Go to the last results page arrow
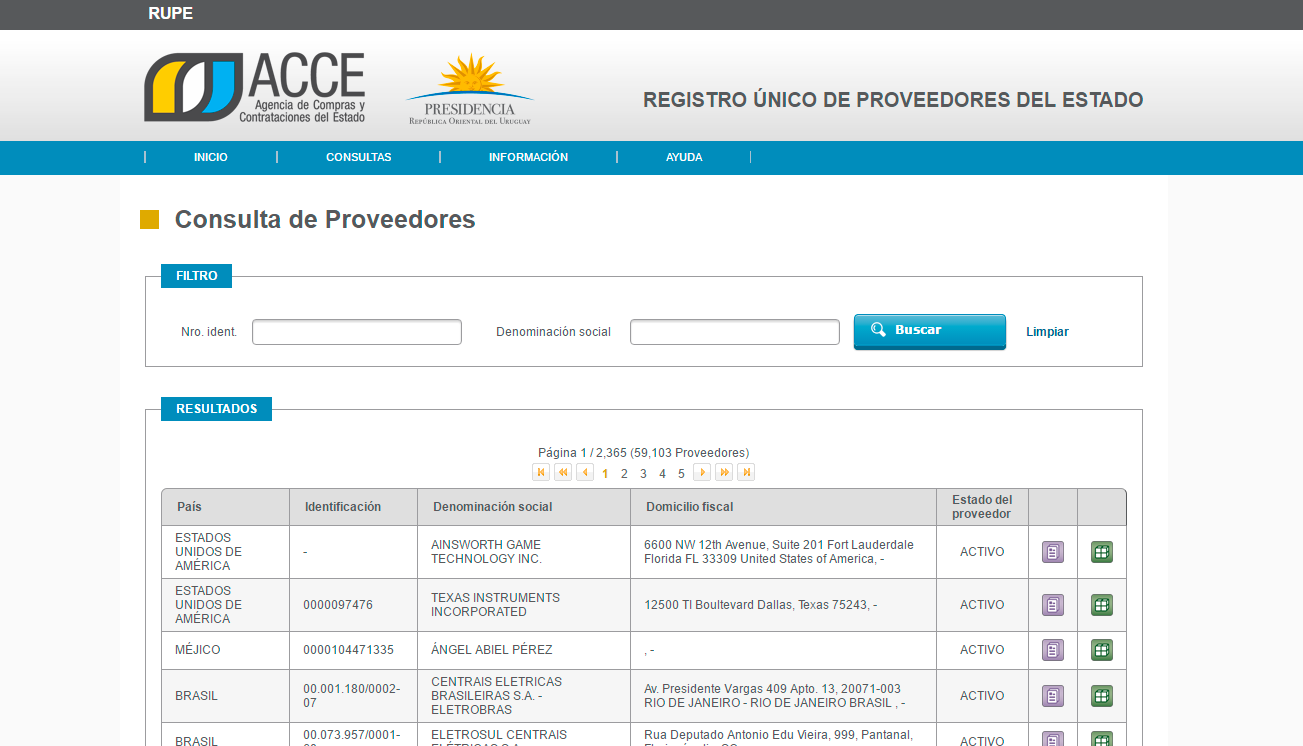The height and width of the screenshot is (746, 1303). pyautogui.click(x=746, y=472)
